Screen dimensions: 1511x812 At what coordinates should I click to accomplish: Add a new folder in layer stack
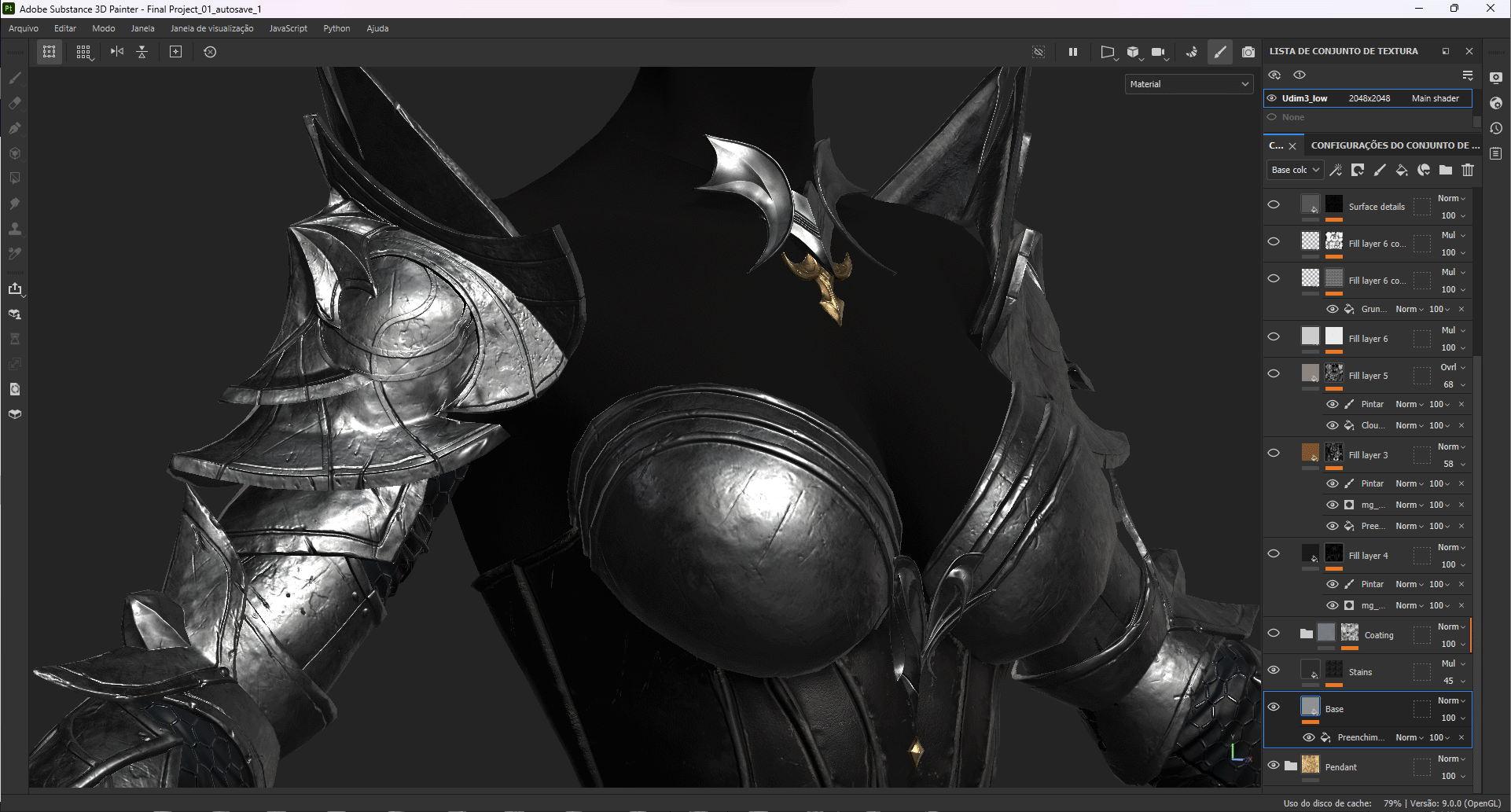point(1445,170)
